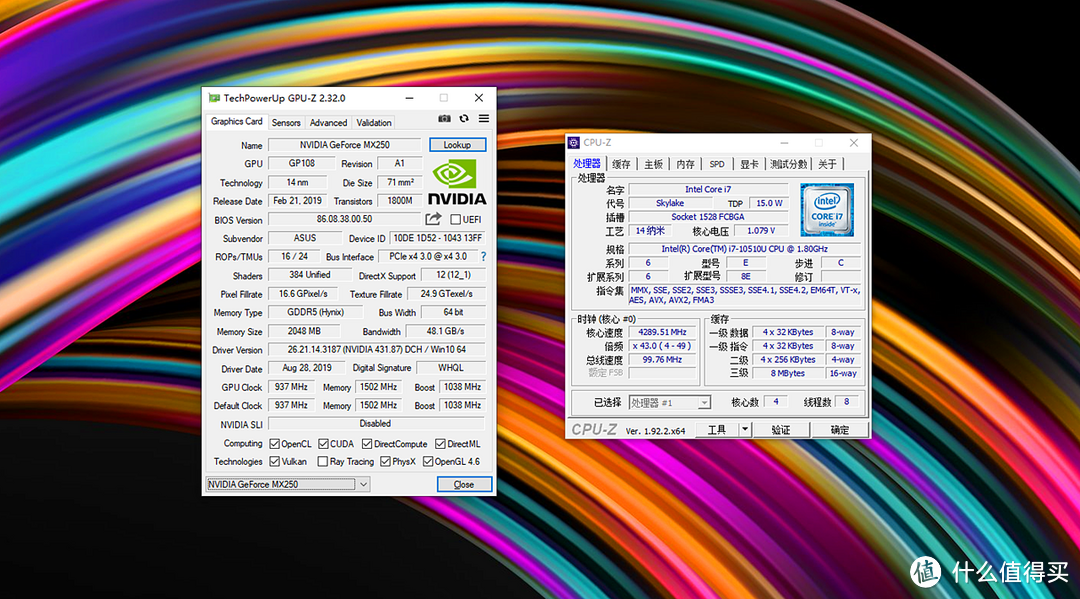Open the GPU-Z hamburger menu

click(484, 118)
